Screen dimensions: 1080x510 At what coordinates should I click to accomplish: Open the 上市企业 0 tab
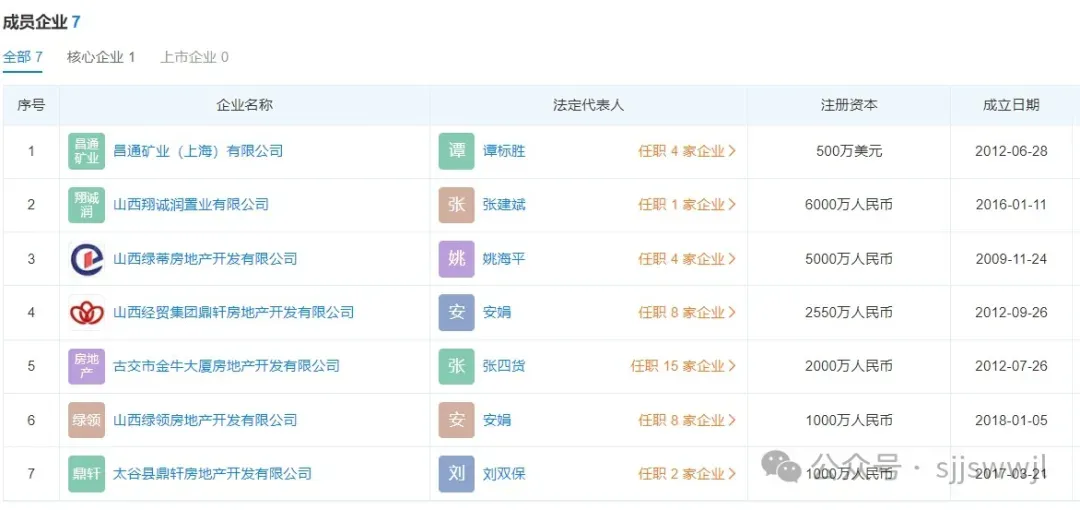click(x=194, y=57)
